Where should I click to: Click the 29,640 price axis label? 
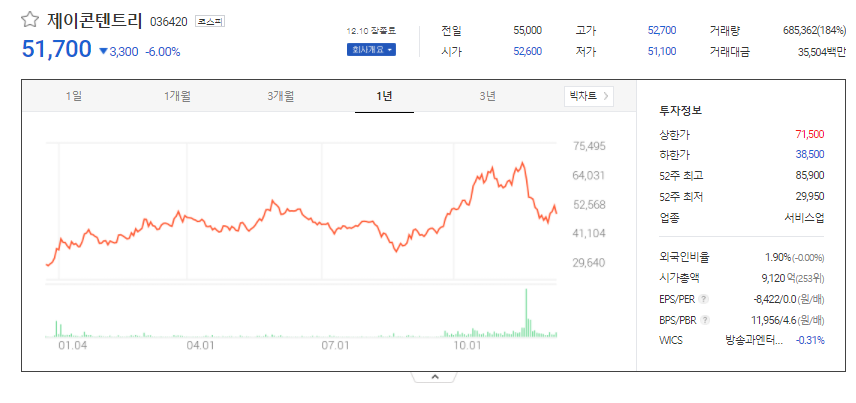589,263
